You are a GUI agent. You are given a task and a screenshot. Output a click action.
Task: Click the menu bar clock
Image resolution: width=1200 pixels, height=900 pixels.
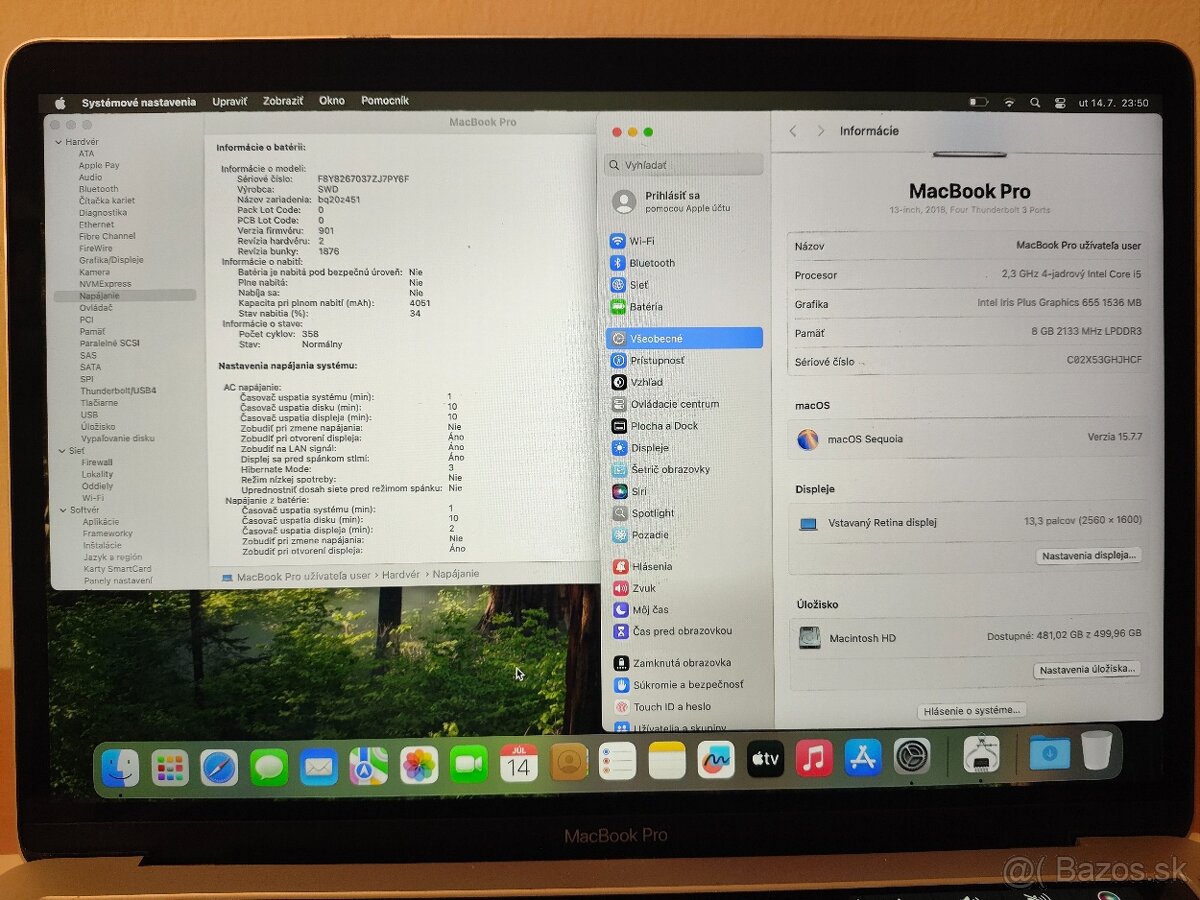(x=1114, y=103)
